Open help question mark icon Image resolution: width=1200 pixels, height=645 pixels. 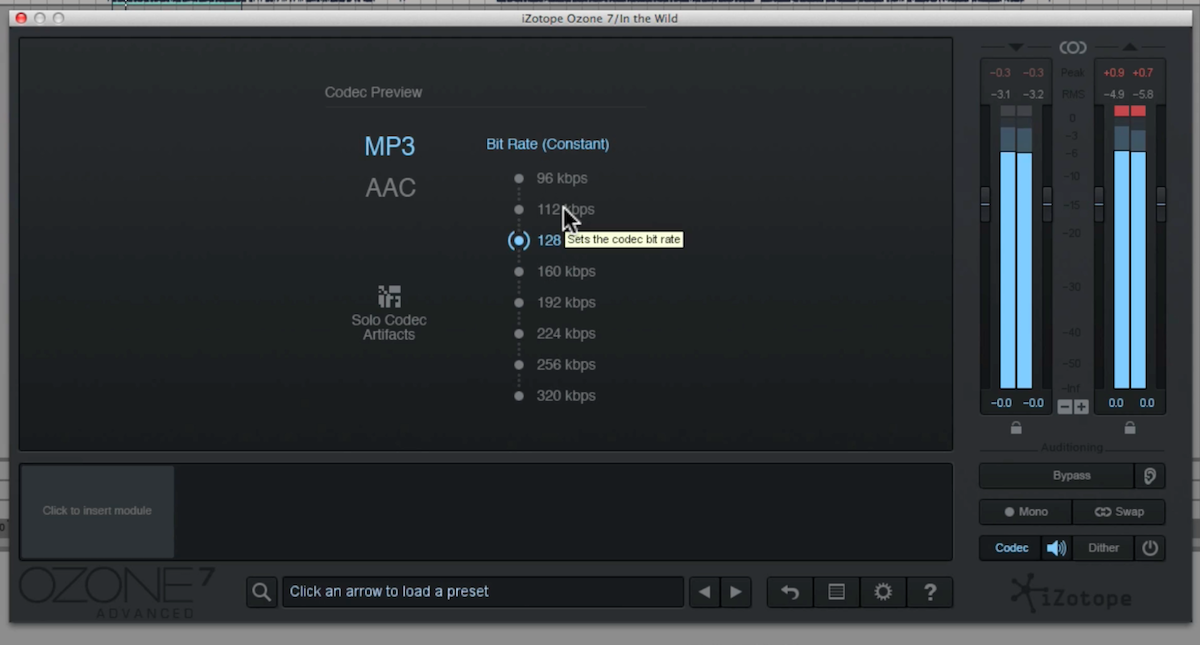coord(930,592)
